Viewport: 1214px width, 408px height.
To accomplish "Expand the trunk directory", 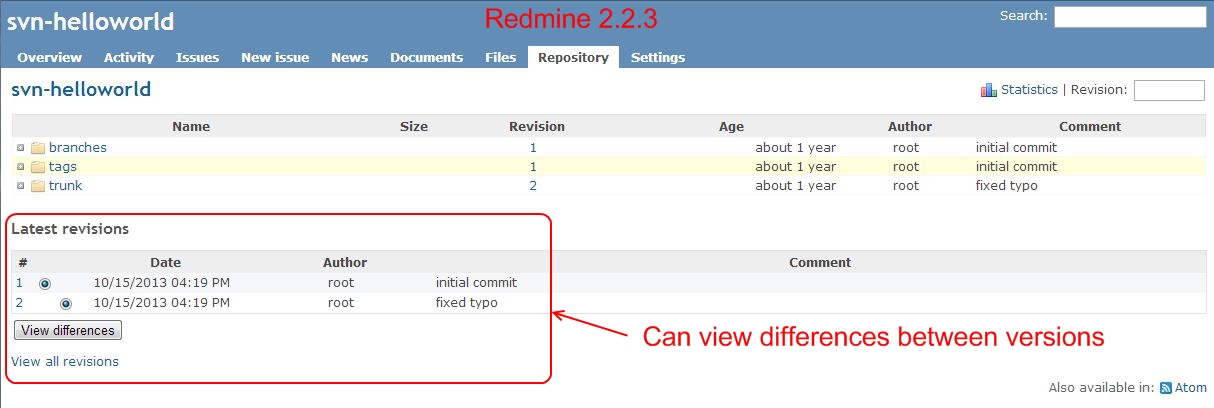I will (x=20, y=186).
